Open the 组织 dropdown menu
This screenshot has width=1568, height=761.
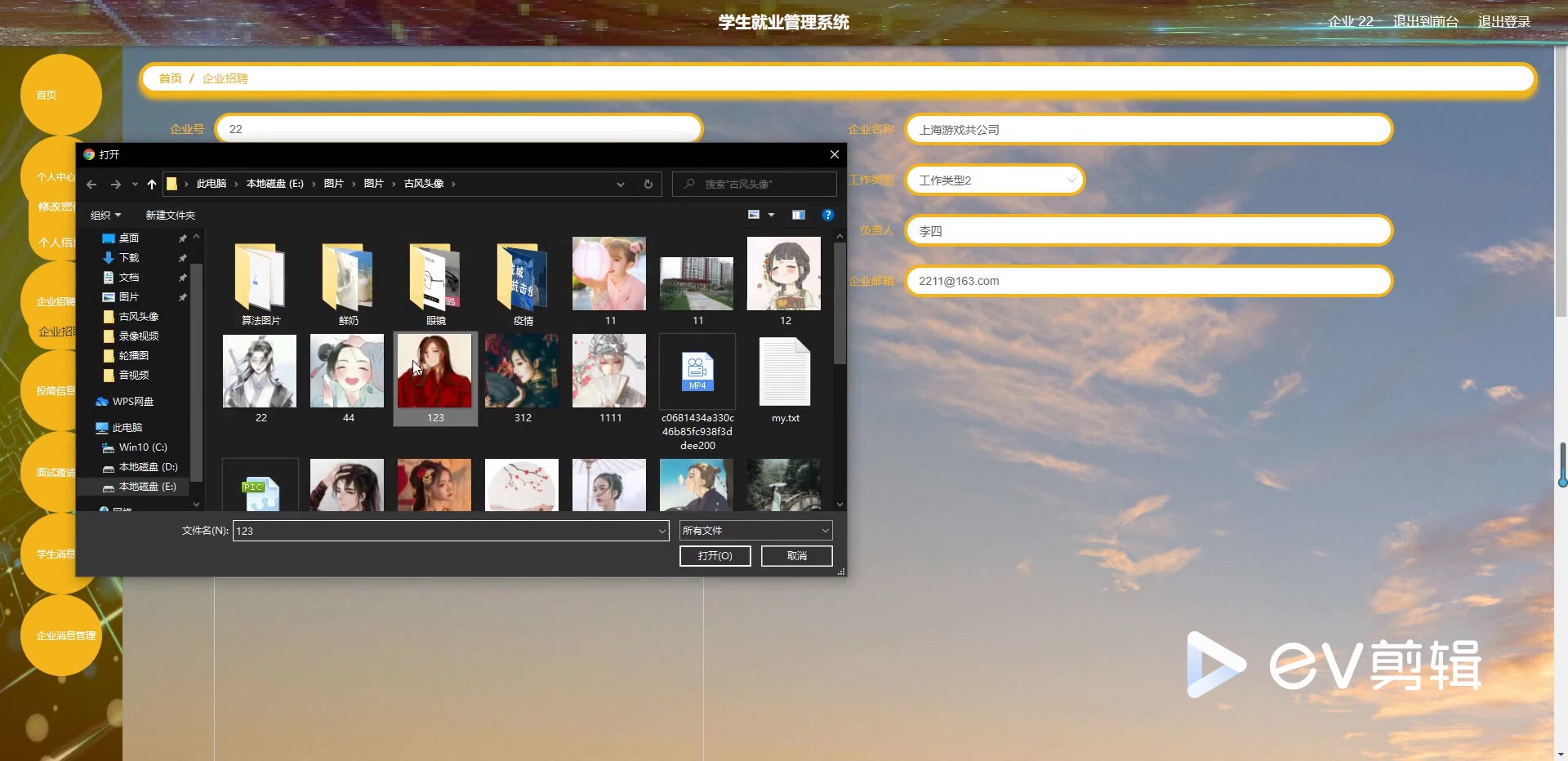point(105,216)
